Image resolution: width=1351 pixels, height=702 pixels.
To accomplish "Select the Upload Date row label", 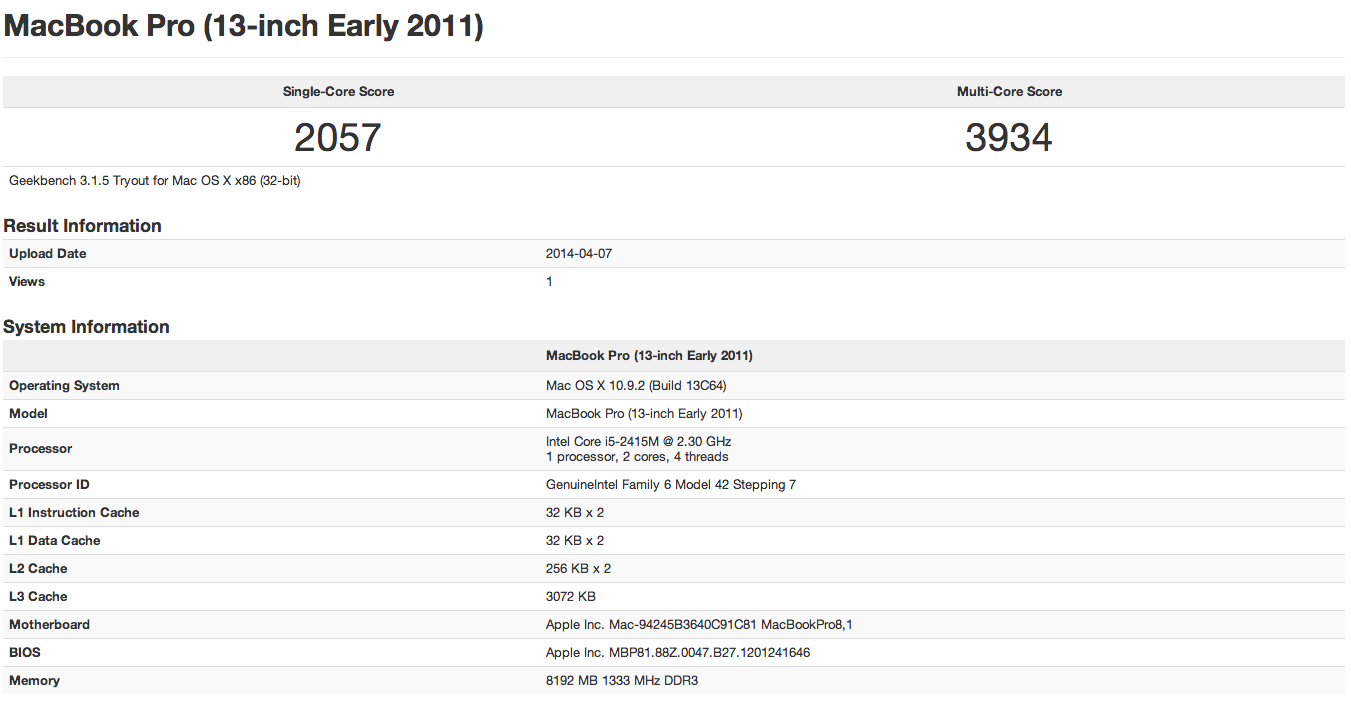I will pos(48,254).
